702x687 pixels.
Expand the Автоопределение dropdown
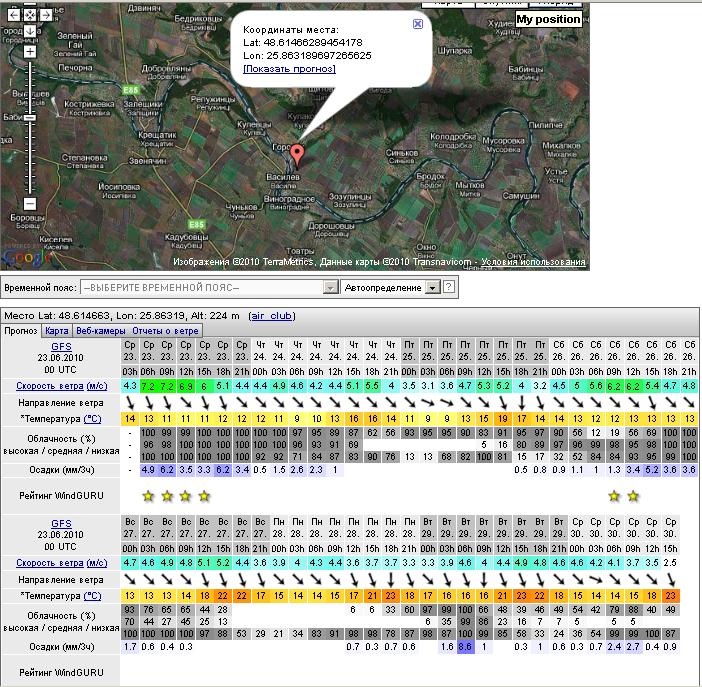tap(432, 287)
